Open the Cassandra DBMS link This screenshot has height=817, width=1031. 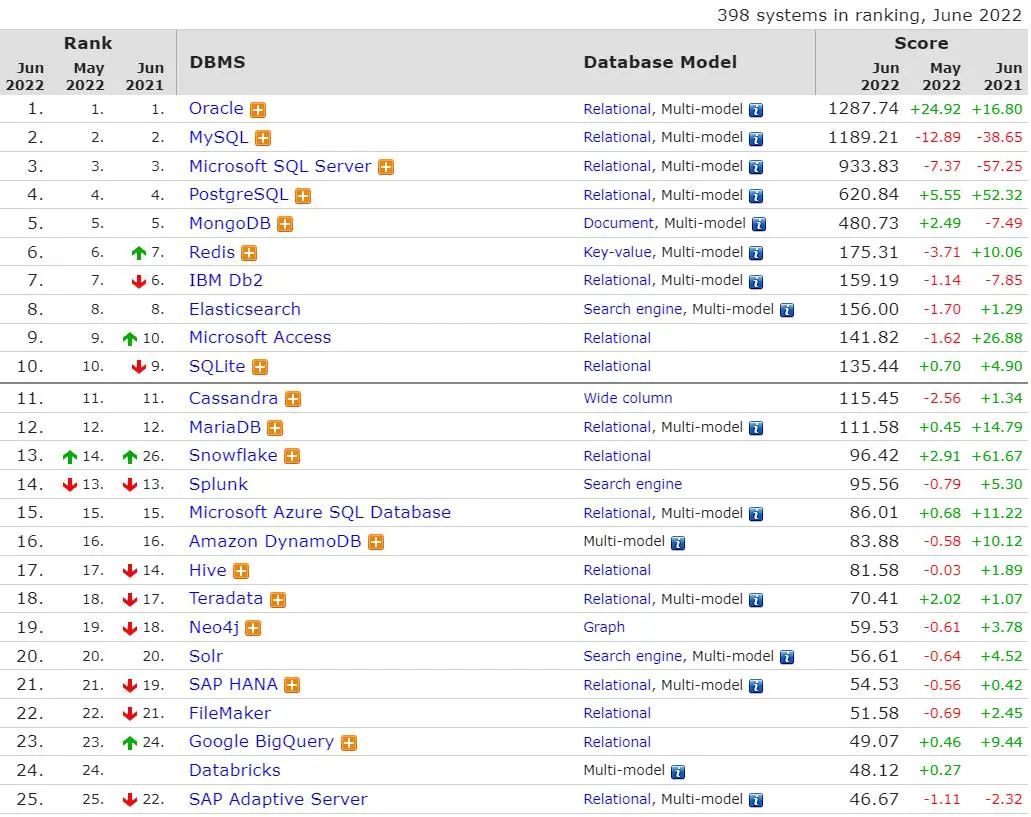pos(233,398)
